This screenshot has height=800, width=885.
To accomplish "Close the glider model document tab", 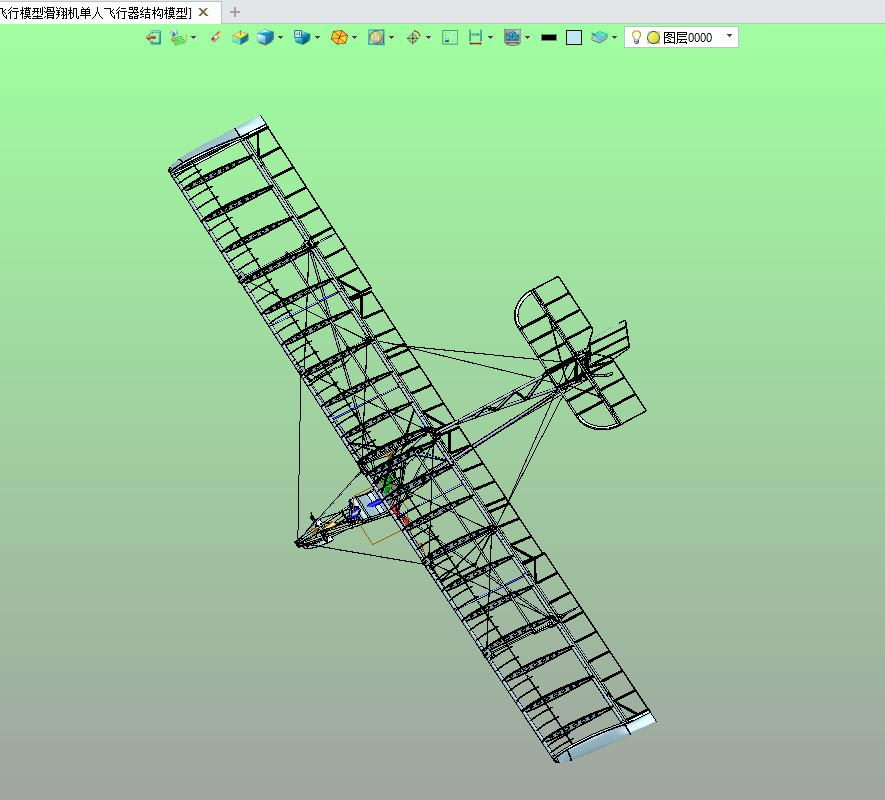I will pyautogui.click(x=204, y=12).
